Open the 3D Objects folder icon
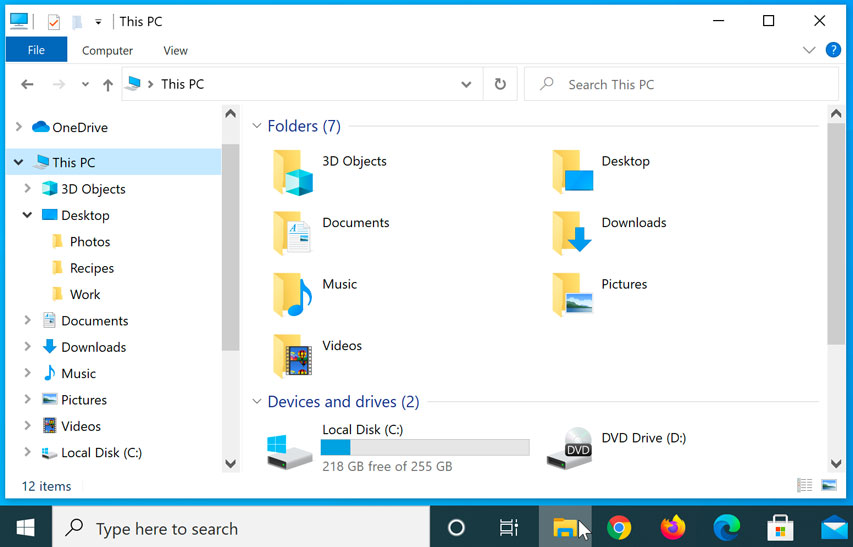The width and height of the screenshot is (853, 547). [293, 172]
